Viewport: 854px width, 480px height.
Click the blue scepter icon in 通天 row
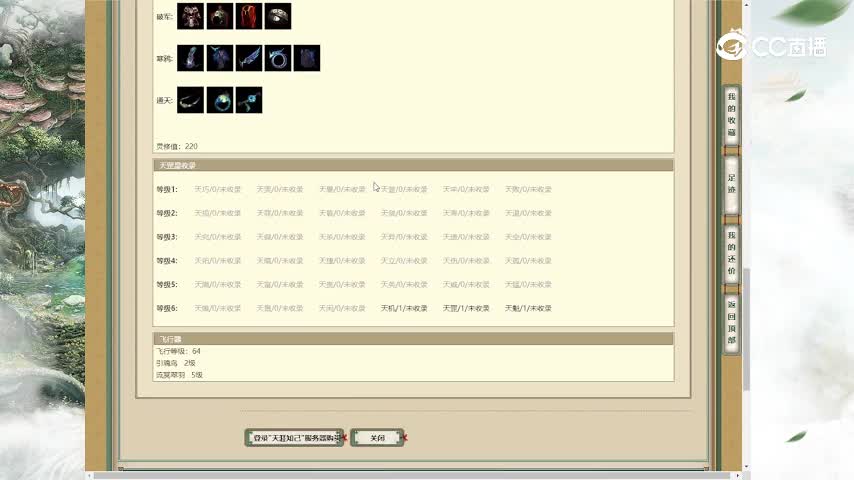click(249, 100)
